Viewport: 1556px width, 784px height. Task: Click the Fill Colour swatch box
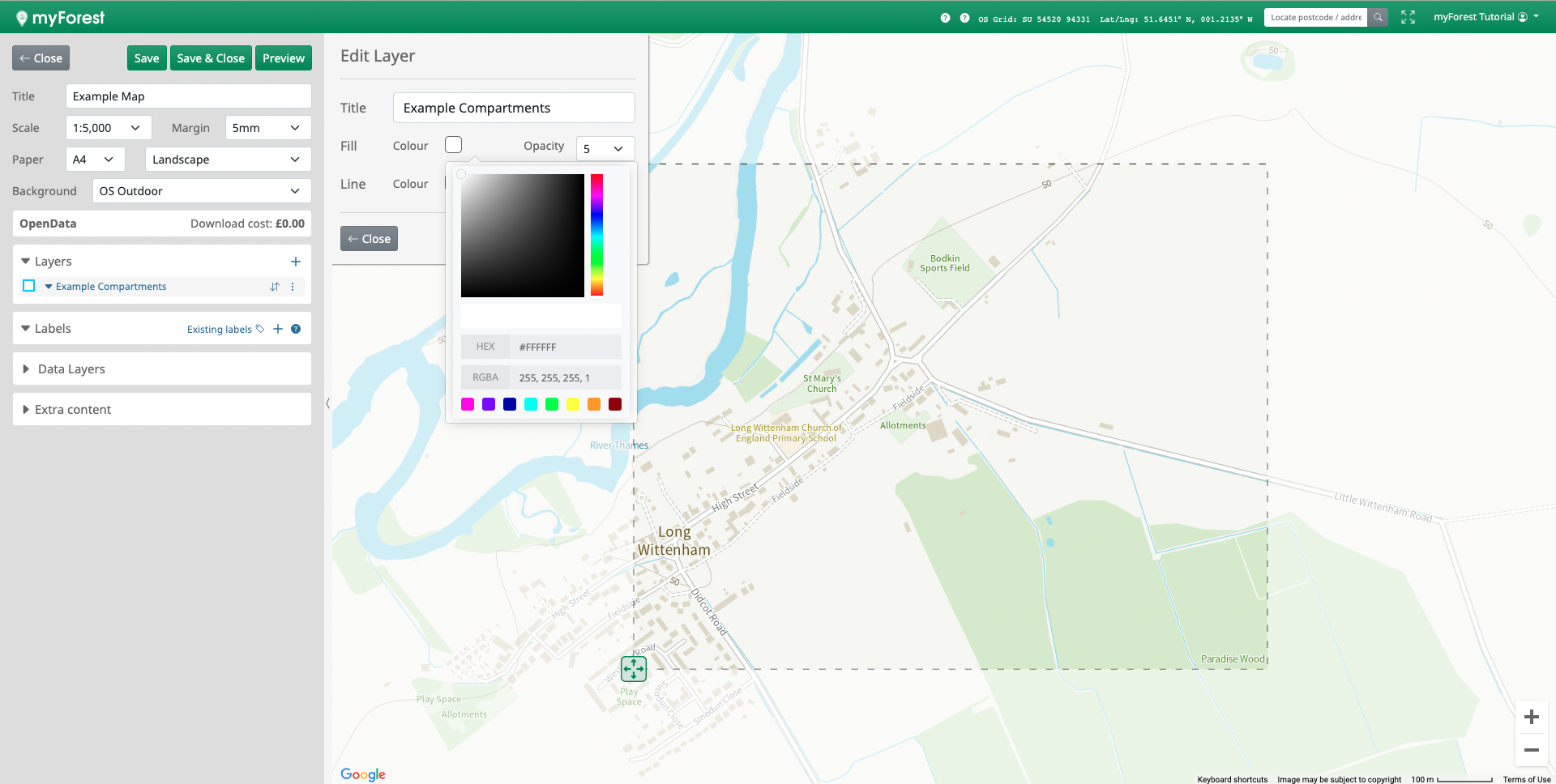pyautogui.click(x=454, y=145)
